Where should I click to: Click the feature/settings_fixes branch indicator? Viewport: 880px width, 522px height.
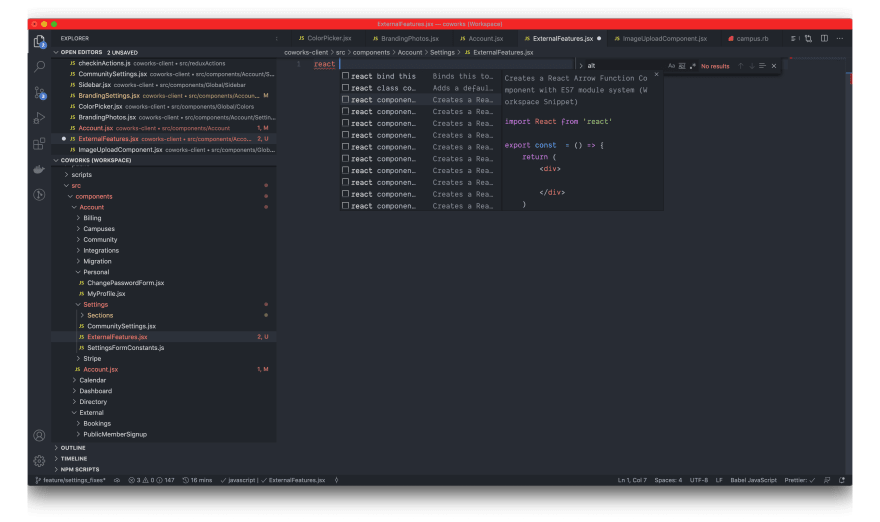point(71,480)
